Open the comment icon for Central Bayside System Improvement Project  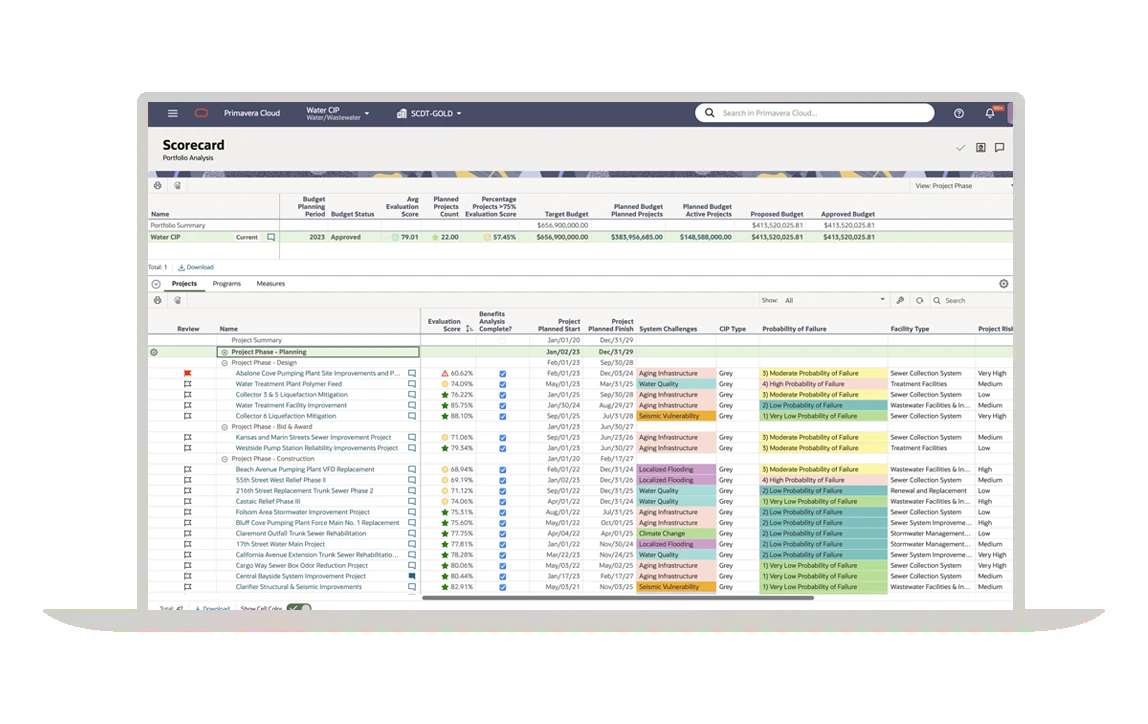411,577
